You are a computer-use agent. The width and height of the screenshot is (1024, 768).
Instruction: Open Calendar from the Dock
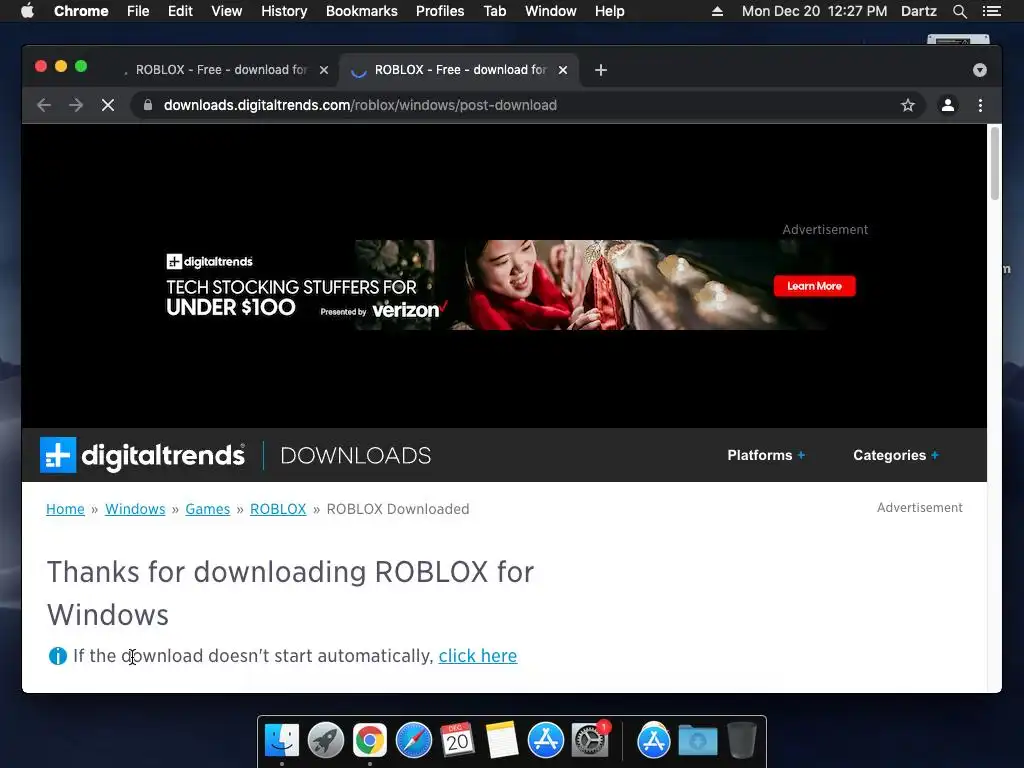click(457, 740)
